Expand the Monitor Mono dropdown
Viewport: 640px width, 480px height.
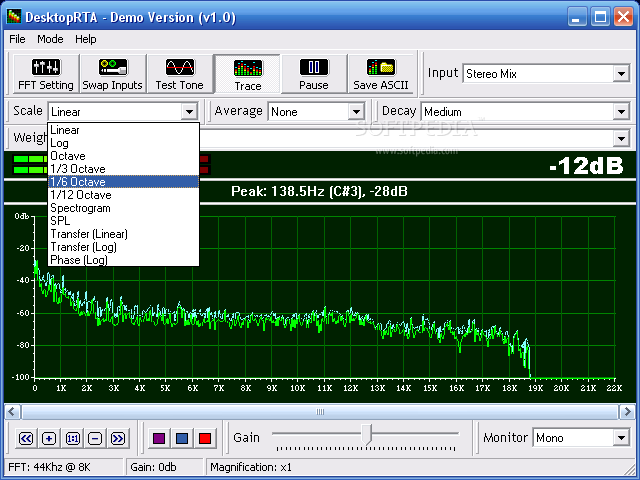621,438
